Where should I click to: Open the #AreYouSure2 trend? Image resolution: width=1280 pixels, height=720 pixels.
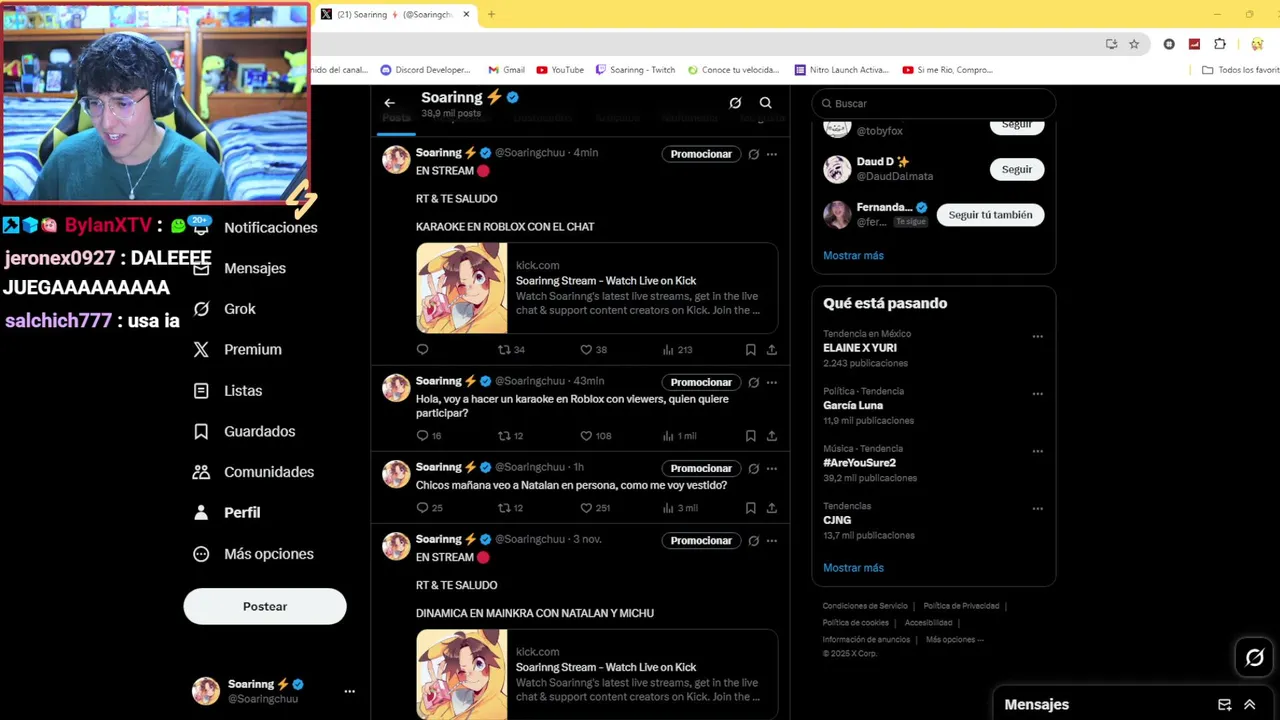pyautogui.click(x=859, y=463)
